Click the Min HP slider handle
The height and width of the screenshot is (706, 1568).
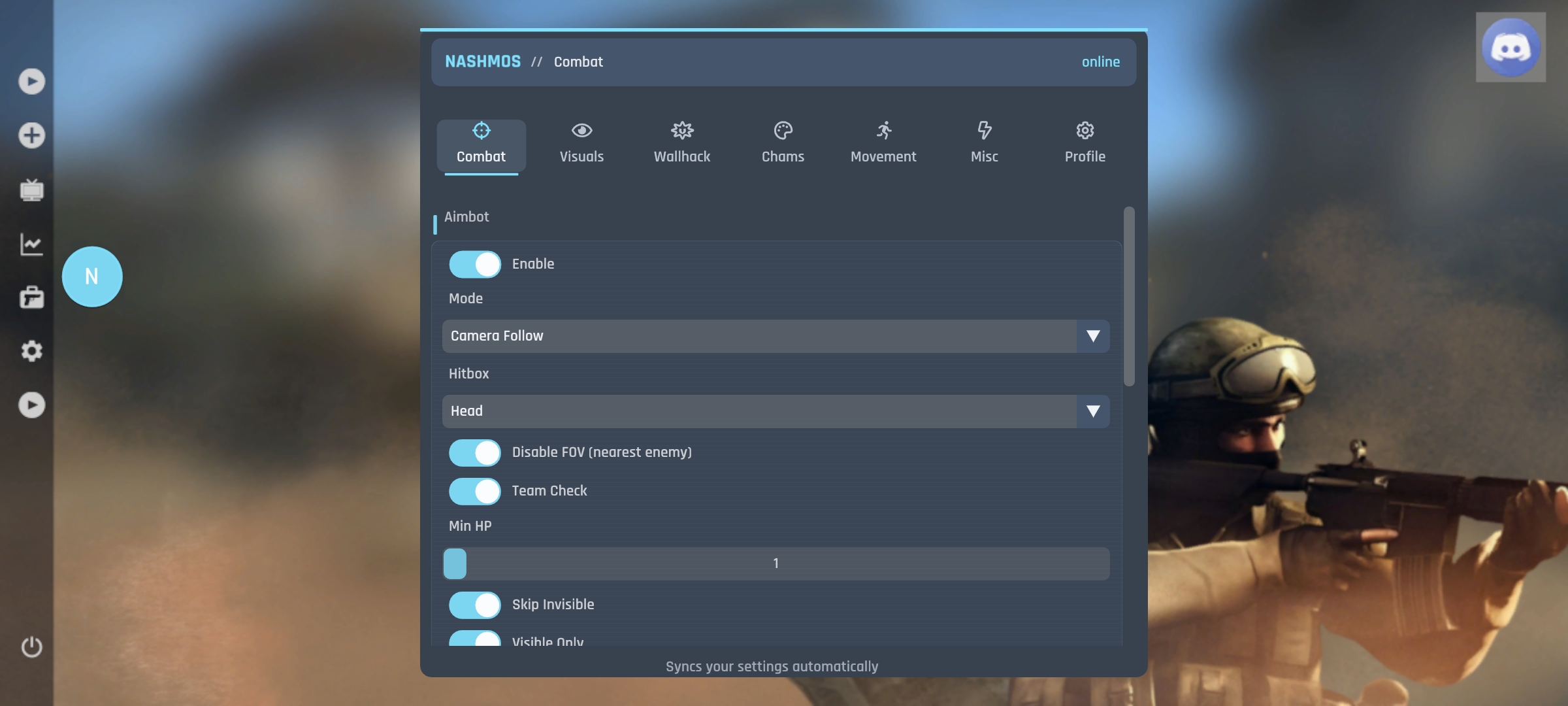tap(455, 563)
